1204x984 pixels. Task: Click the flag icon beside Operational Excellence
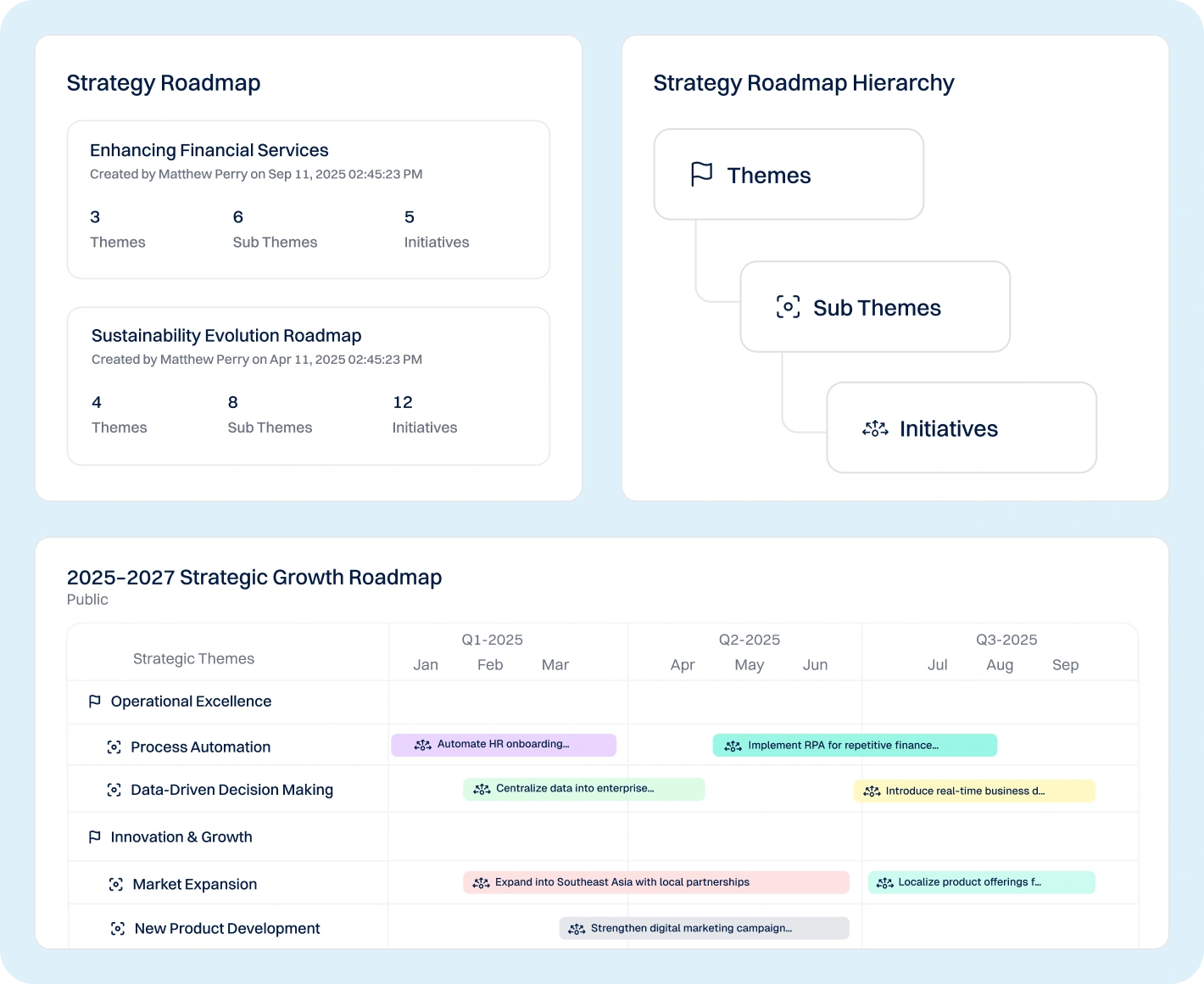point(95,702)
